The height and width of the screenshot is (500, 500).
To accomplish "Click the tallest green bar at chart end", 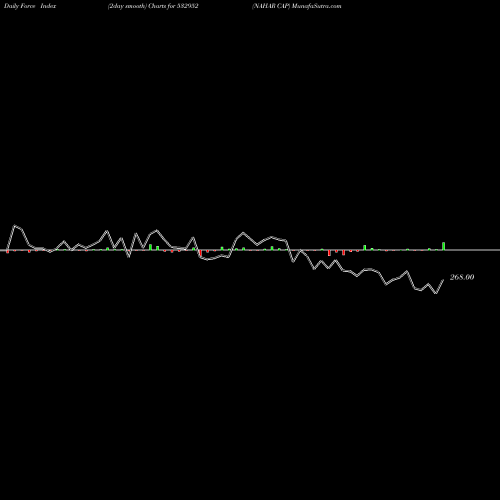I will tap(444, 246).
